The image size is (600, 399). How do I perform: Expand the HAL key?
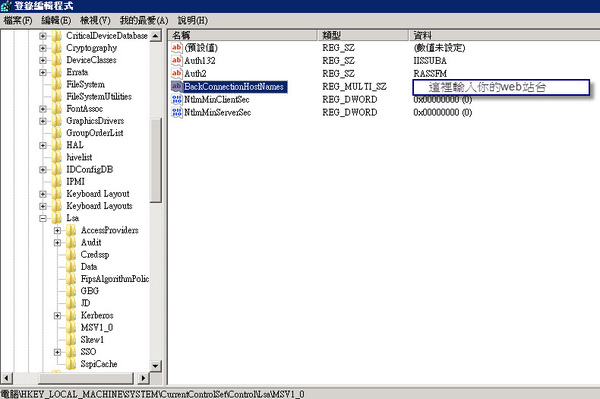[43, 145]
